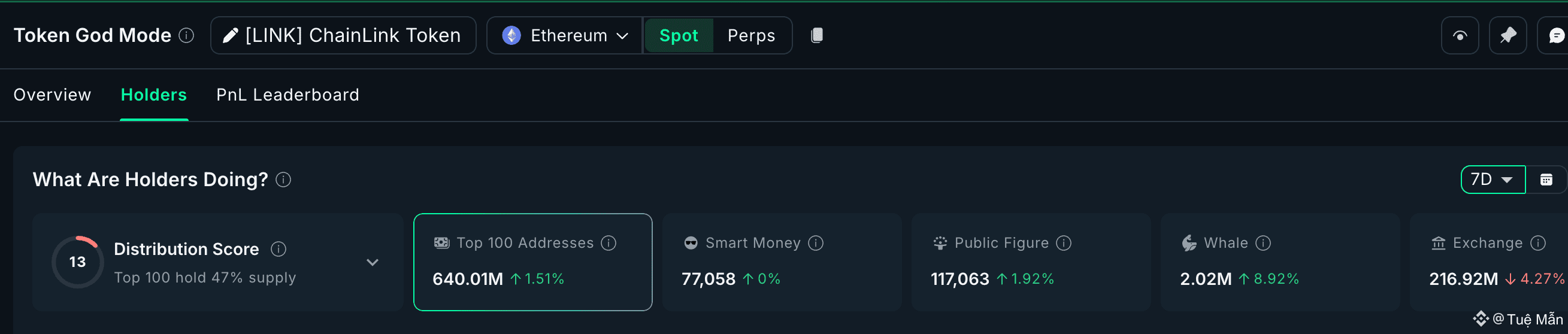Viewport: 1568px width, 334px height.
Task: Select the Top 100 Addresses card
Action: coord(532,262)
